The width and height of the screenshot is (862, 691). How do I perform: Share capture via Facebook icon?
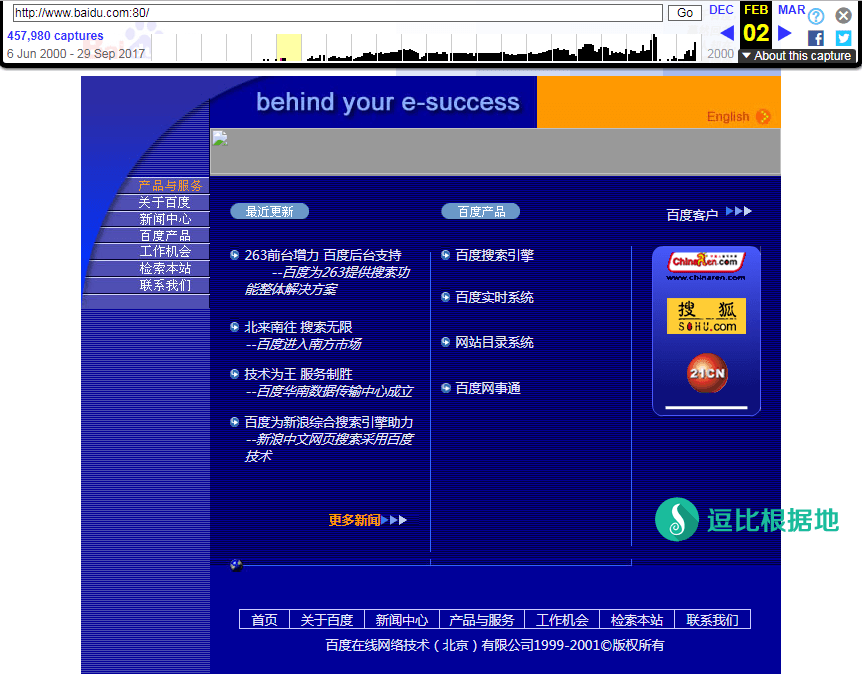tap(816, 38)
